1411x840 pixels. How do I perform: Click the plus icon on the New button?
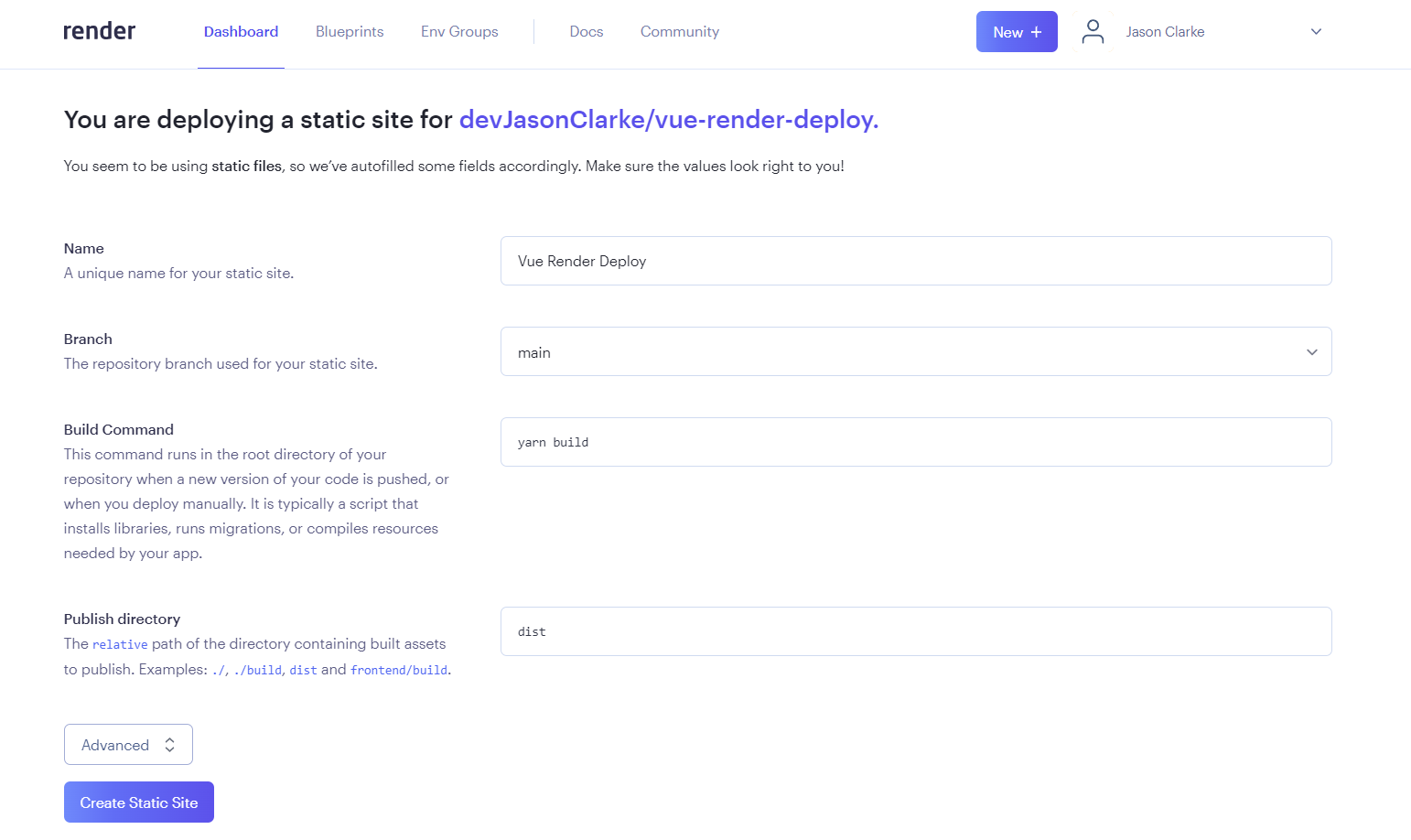click(x=1036, y=31)
